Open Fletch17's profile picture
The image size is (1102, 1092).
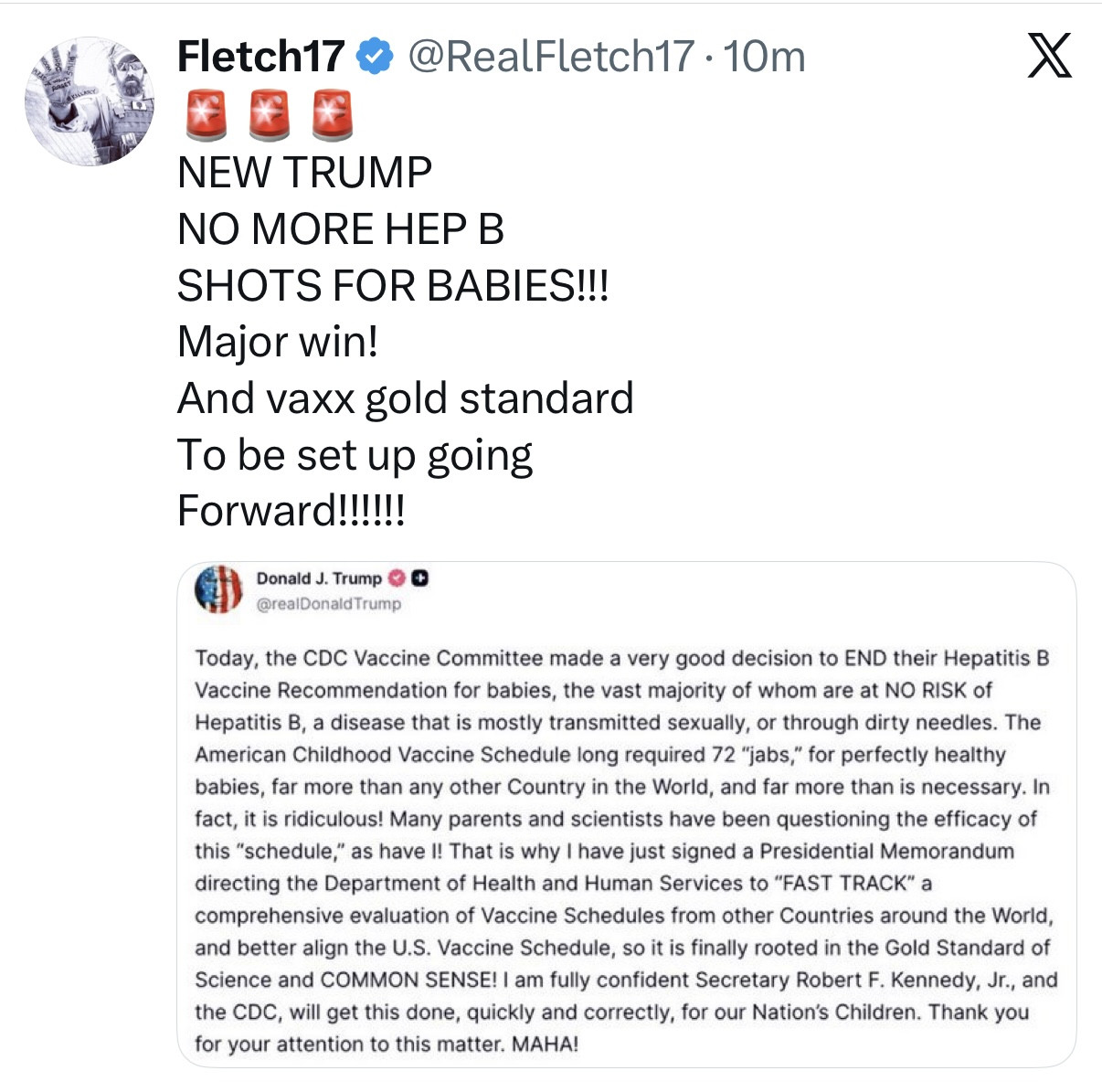(x=90, y=101)
